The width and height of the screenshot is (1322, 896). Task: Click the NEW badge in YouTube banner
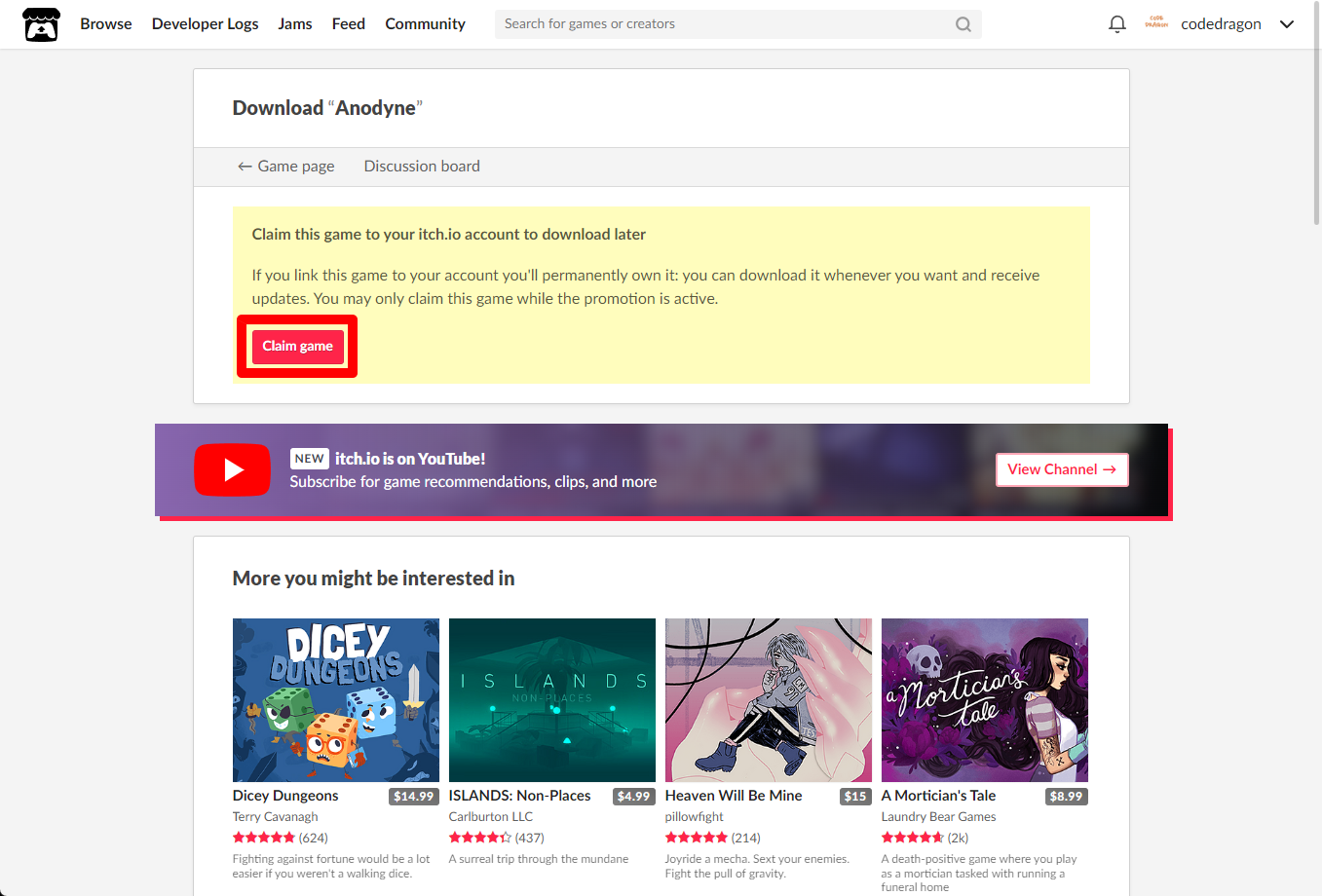click(310, 459)
